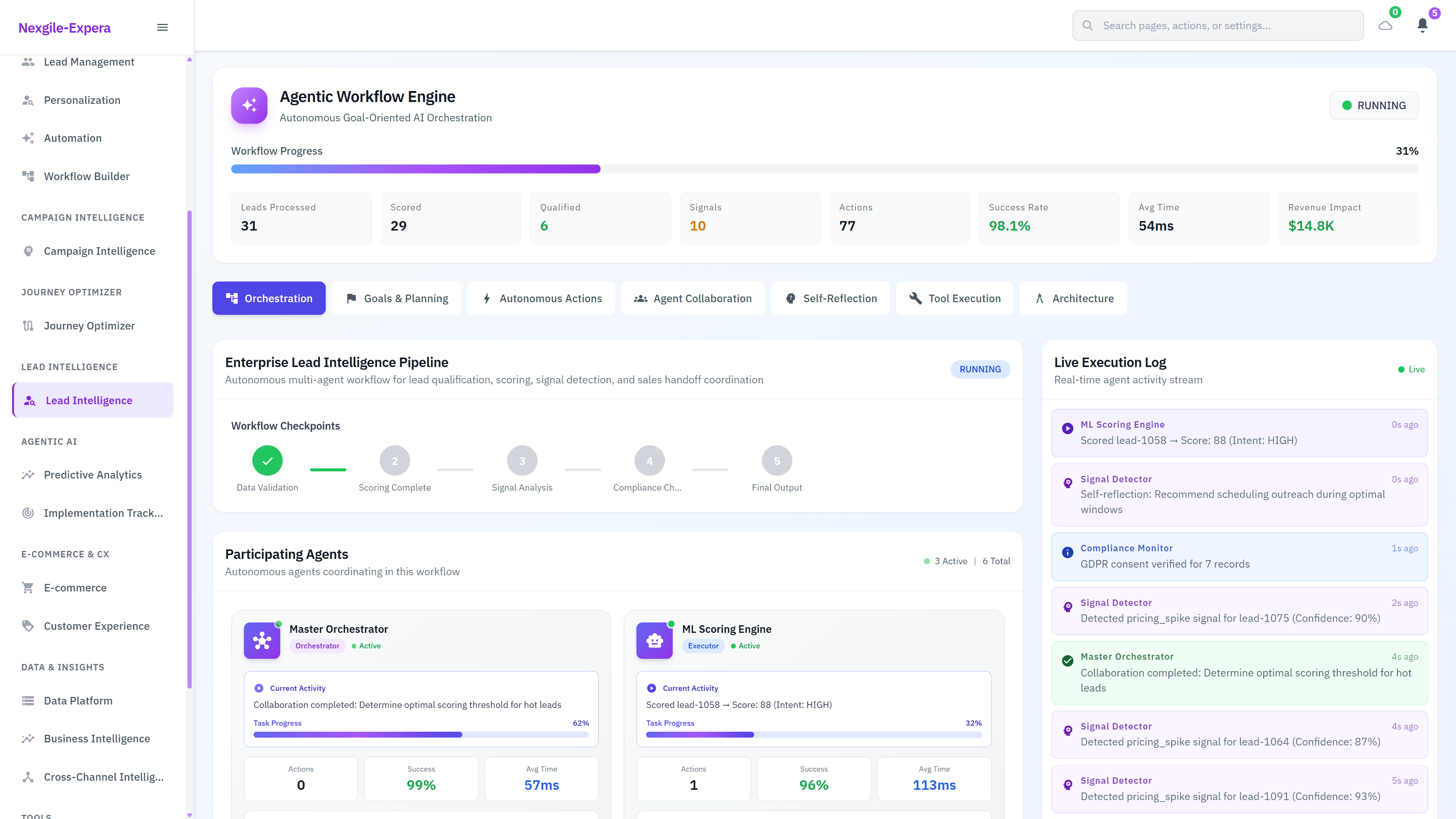Click the Automation sparkle icon
Screen dimensions: 1456x819
[28, 137]
